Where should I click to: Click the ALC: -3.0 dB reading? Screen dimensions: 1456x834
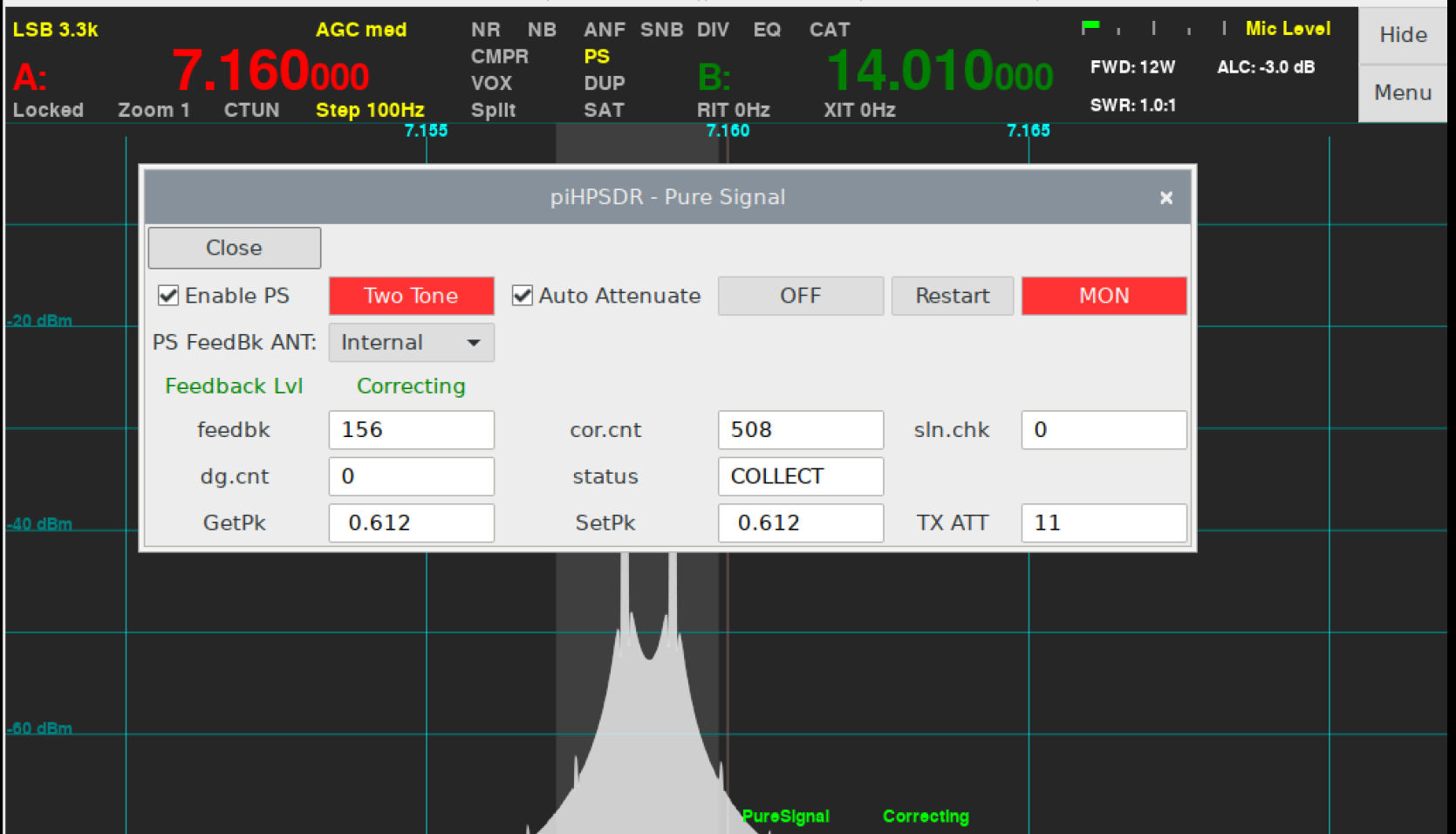[1265, 67]
